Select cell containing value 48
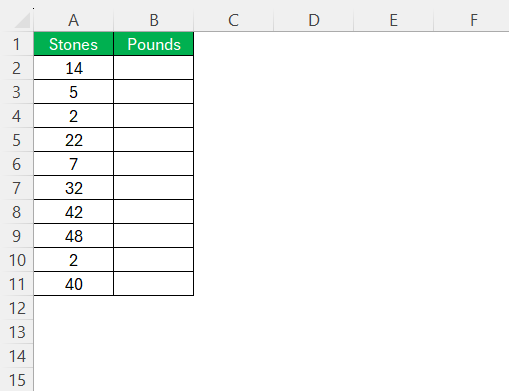509x391 pixels. click(73, 236)
